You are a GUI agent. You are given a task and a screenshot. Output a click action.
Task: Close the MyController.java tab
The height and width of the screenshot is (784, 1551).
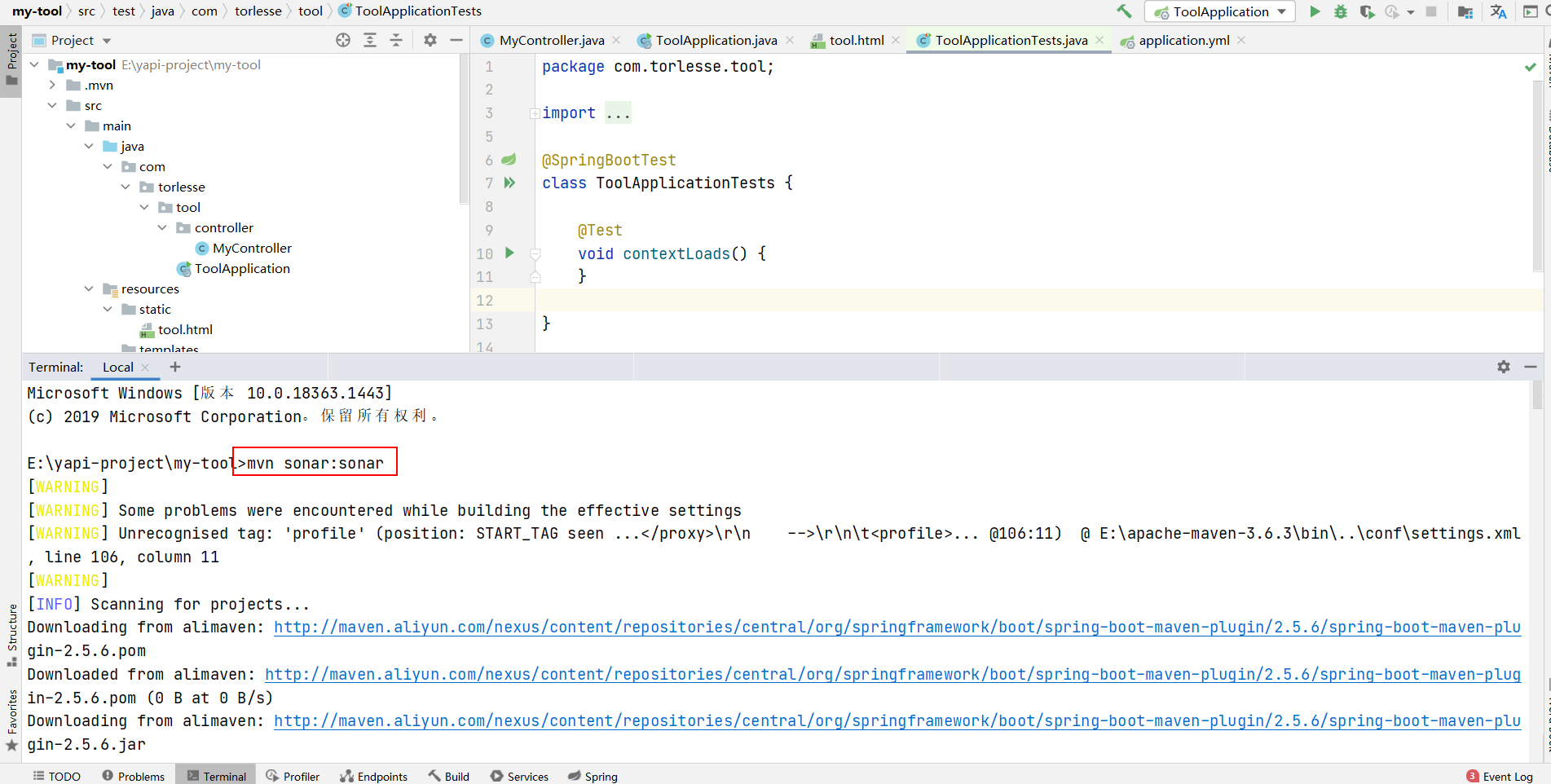pyautogui.click(x=616, y=40)
